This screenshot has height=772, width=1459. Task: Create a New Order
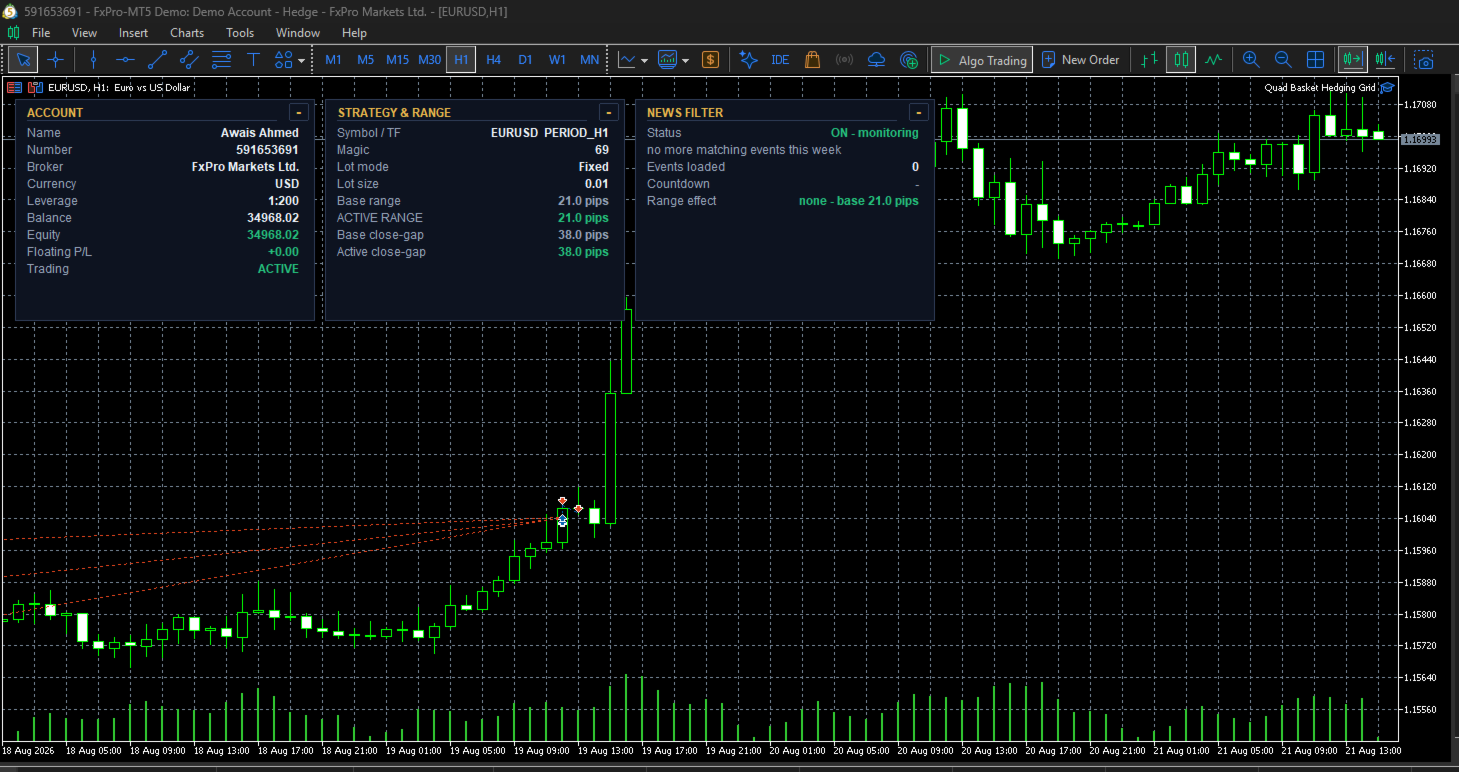[x=1081, y=60]
